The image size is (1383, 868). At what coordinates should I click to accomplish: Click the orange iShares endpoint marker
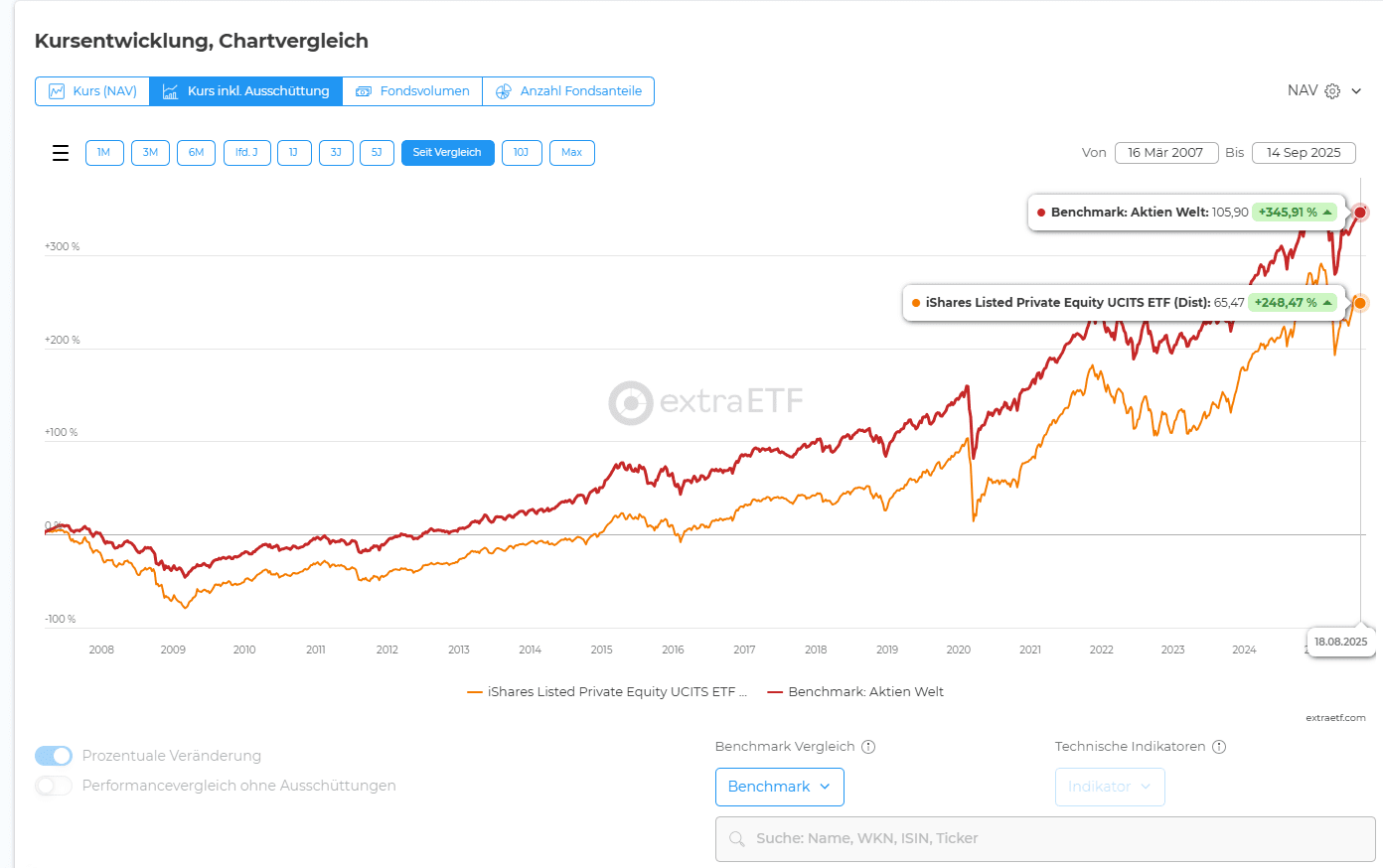click(x=1360, y=303)
